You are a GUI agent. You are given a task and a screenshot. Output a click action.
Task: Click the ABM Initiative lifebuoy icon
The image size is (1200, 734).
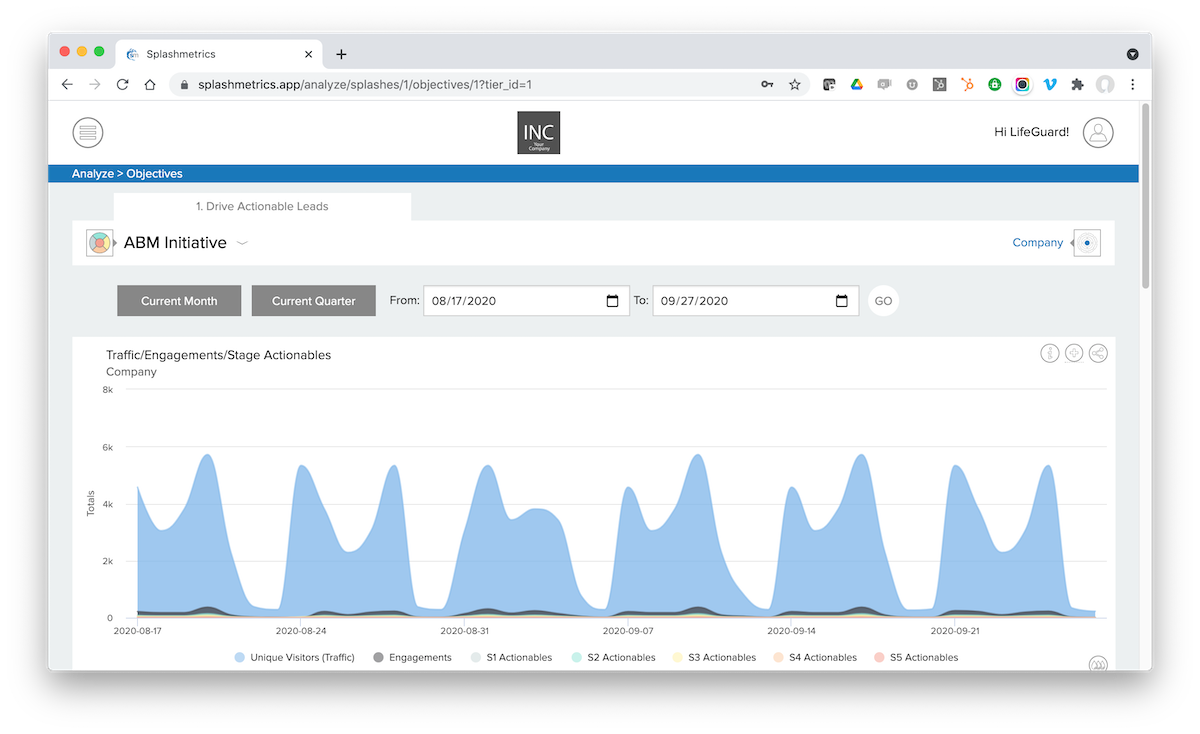pos(99,243)
